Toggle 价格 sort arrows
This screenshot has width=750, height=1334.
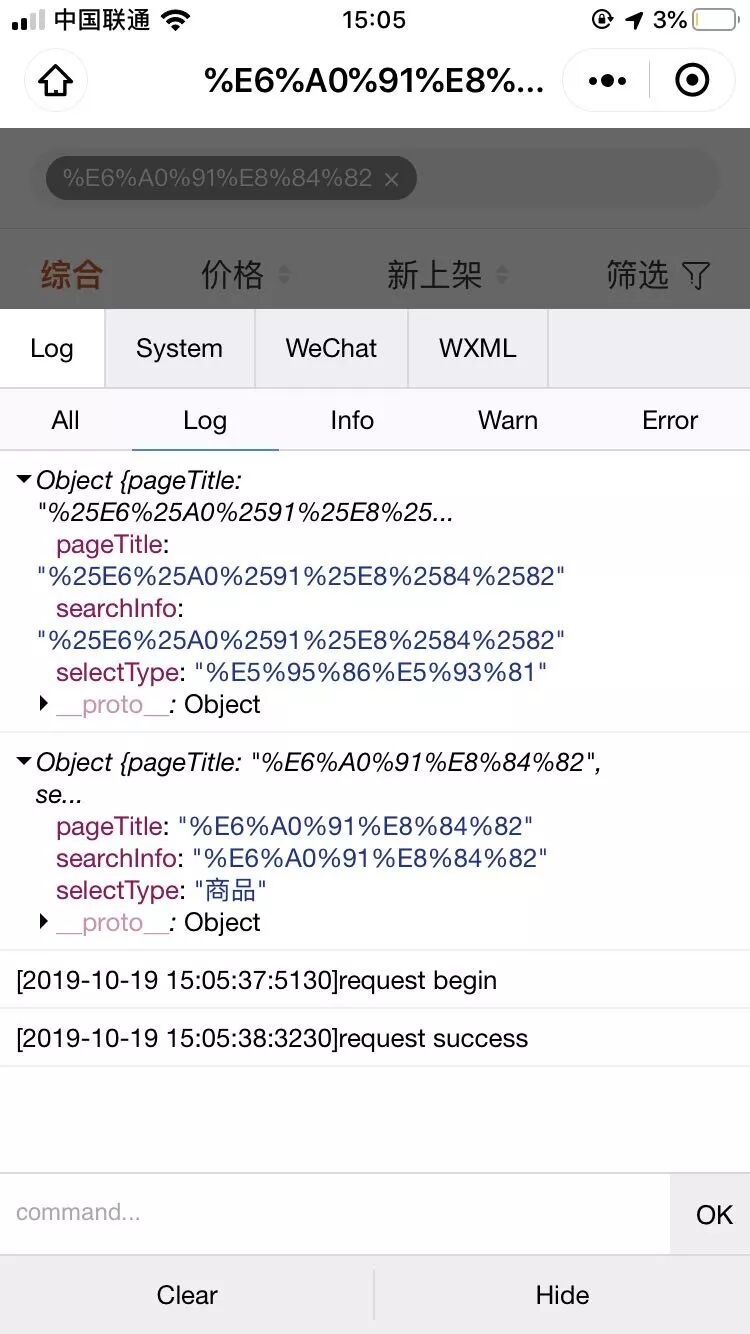pos(284,275)
